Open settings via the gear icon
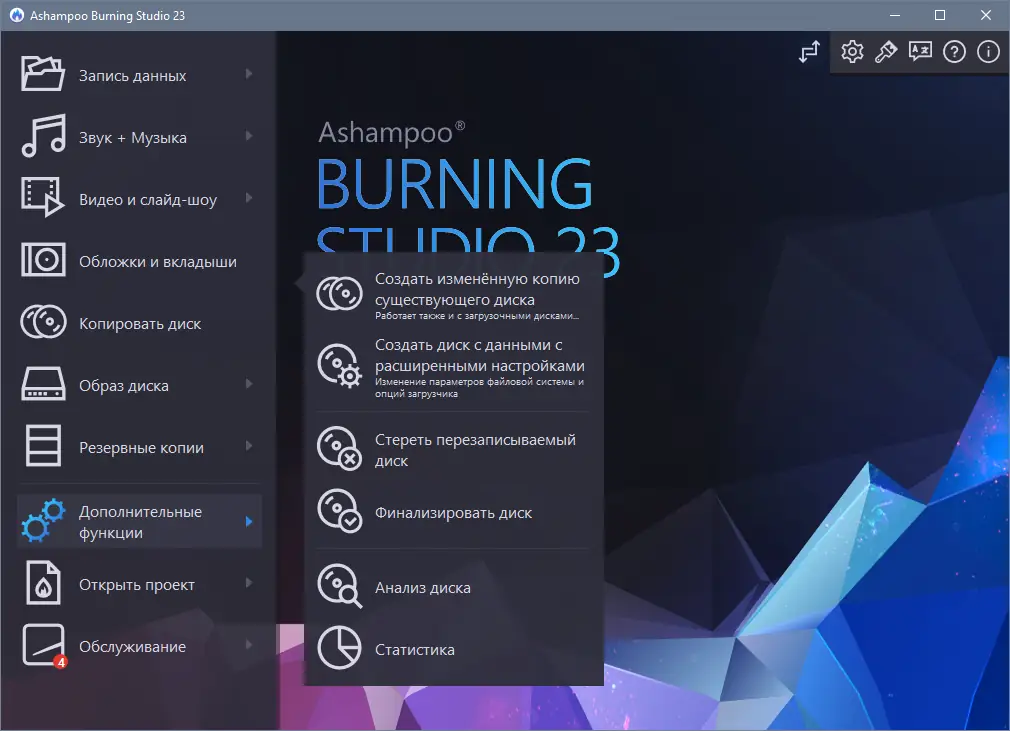Viewport: 1010px width, 731px height. [852, 52]
